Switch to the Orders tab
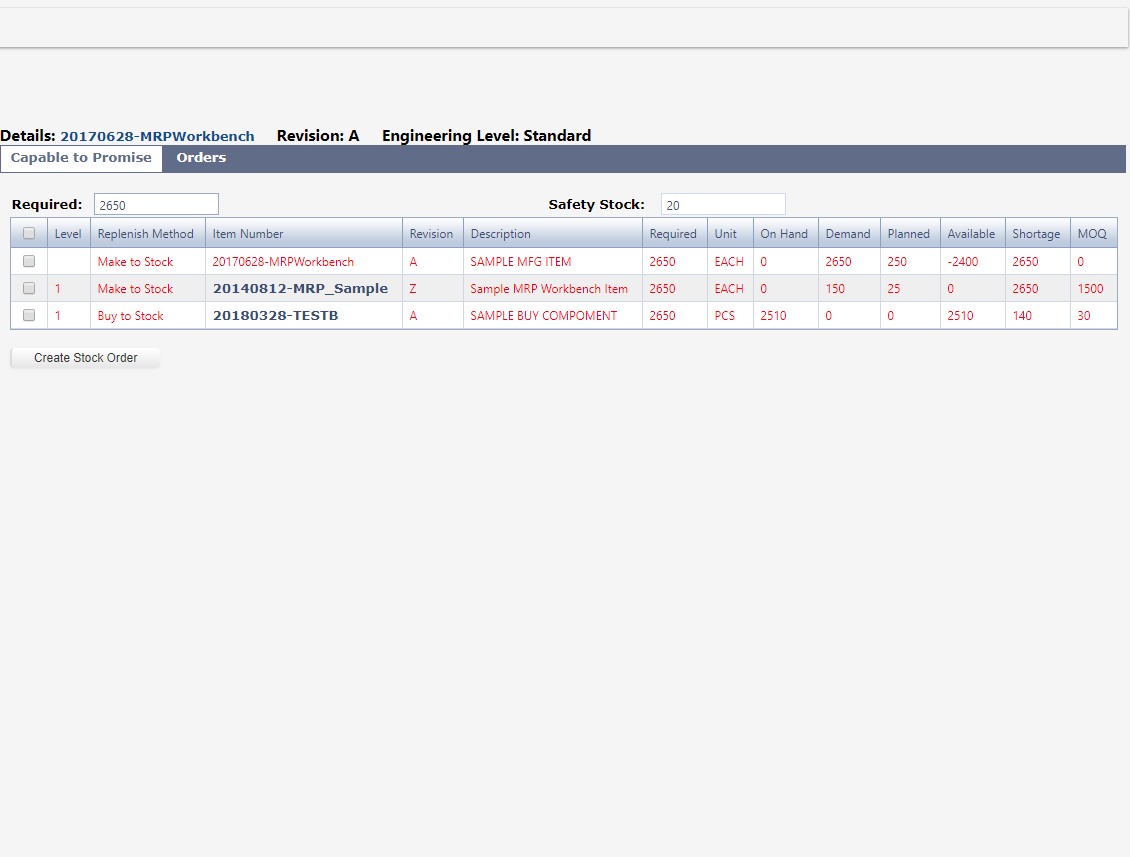 click(201, 158)
